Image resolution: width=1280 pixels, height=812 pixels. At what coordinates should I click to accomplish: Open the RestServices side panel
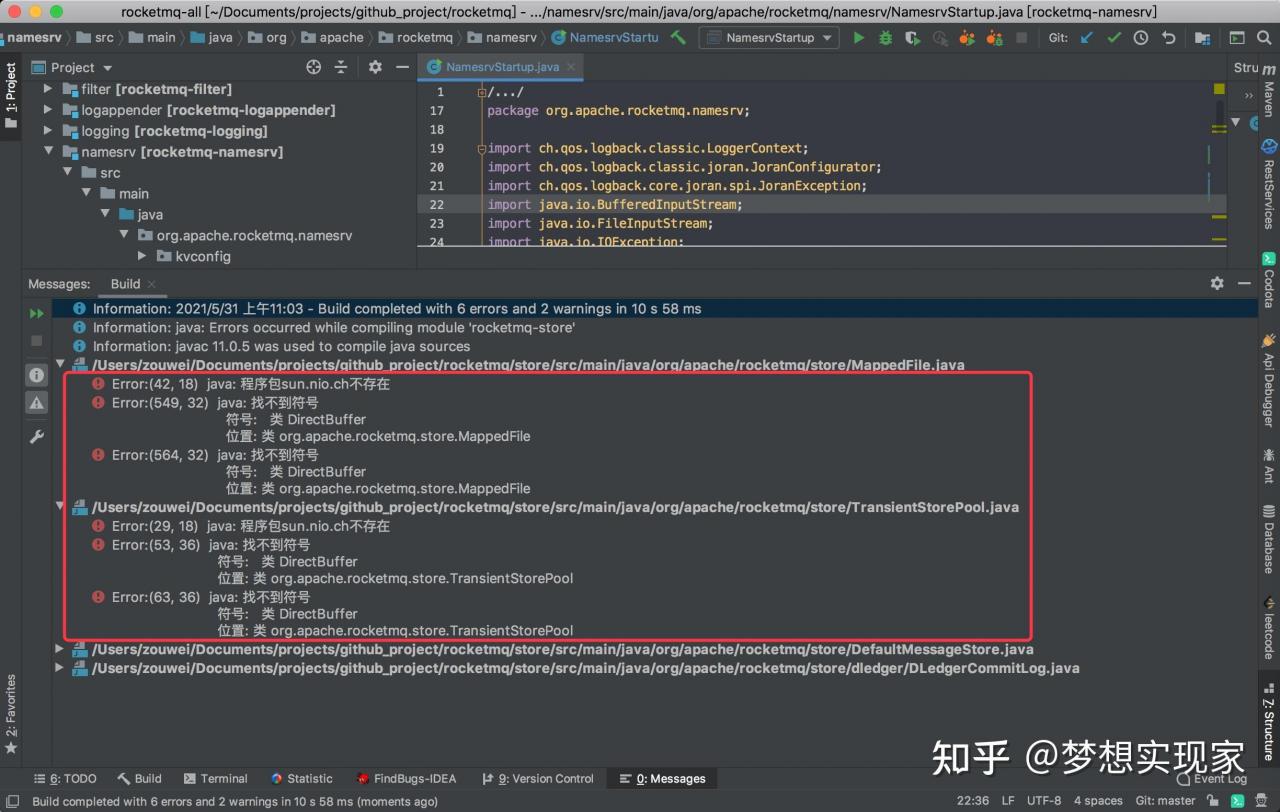(x=1269, y=184)
